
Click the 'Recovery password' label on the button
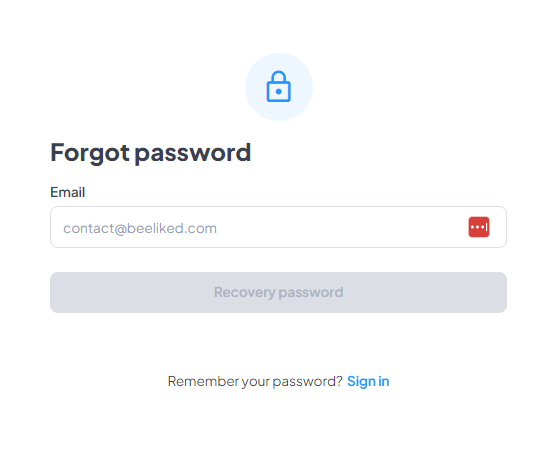tap(278, 292)
